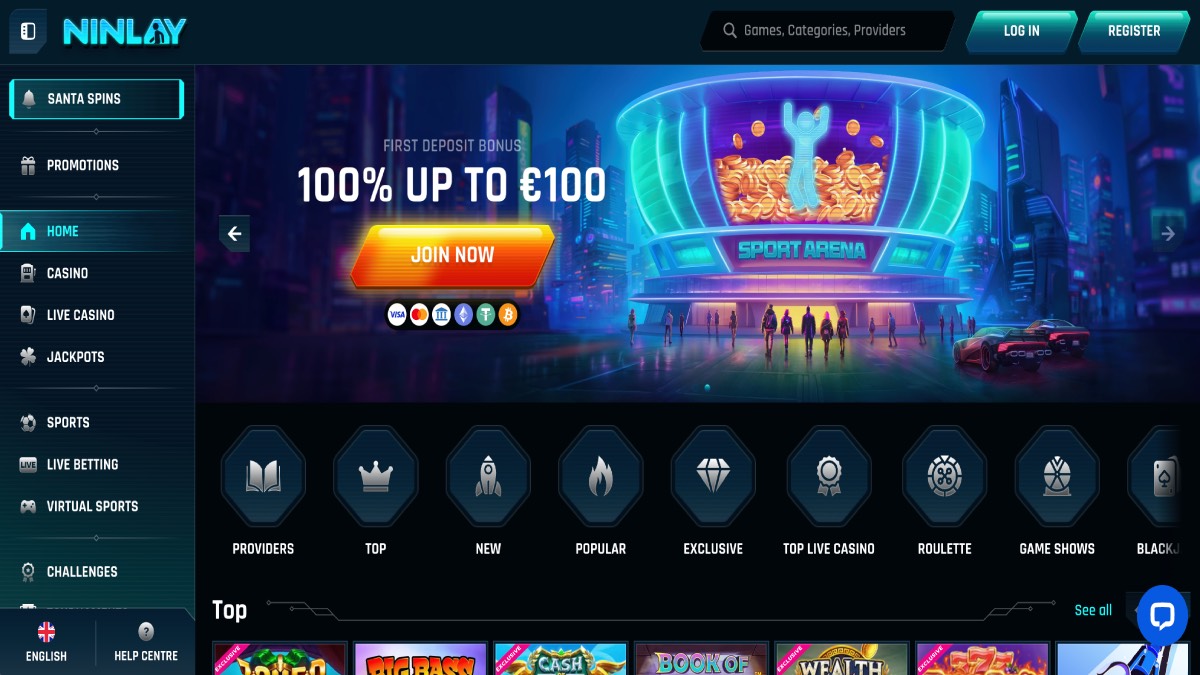Open the English language selector
Viewport: 1200px width, 675px height.
click(x=46, y=642)
